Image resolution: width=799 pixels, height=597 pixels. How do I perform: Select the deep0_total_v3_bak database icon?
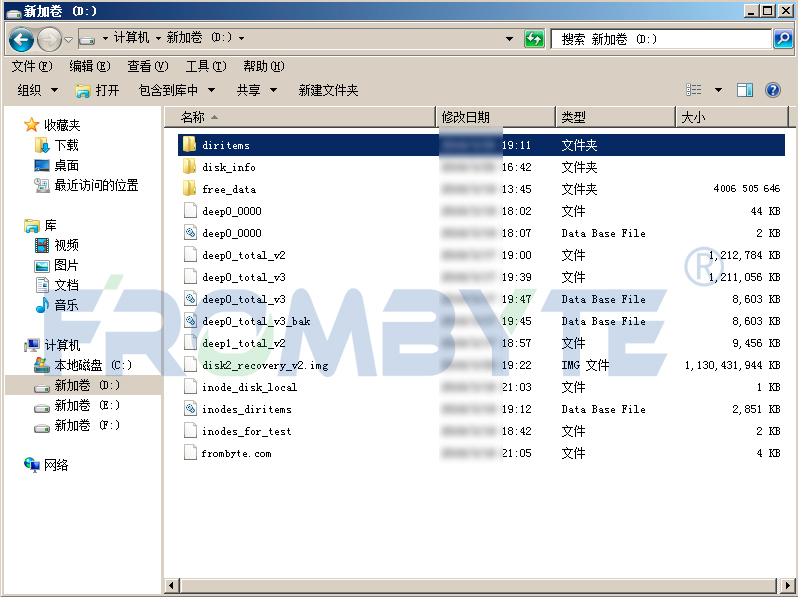190,320
